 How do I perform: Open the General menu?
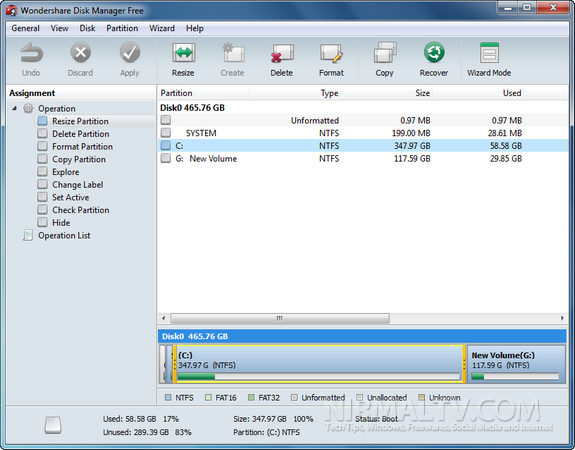pos(25,28)
